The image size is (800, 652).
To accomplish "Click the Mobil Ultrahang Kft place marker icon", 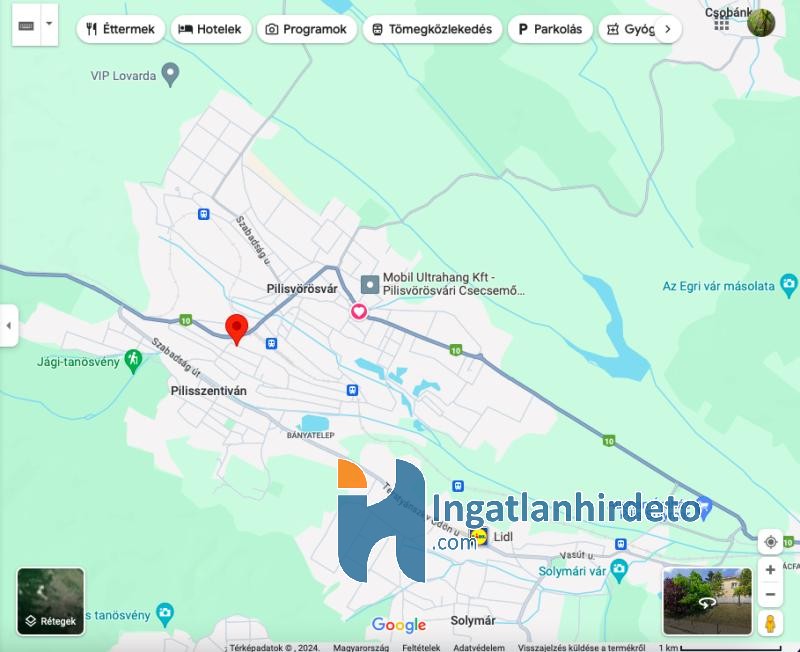I will point(370,284).
